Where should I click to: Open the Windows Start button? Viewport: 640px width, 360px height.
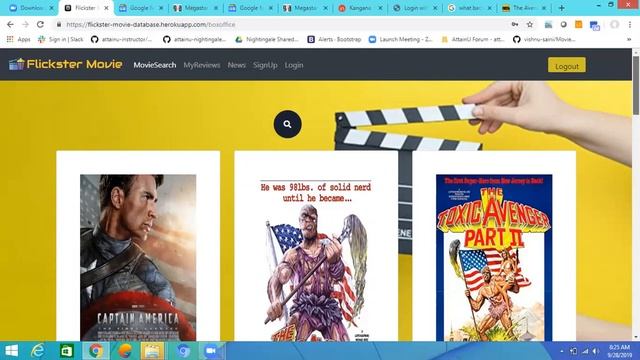[11, 351]
